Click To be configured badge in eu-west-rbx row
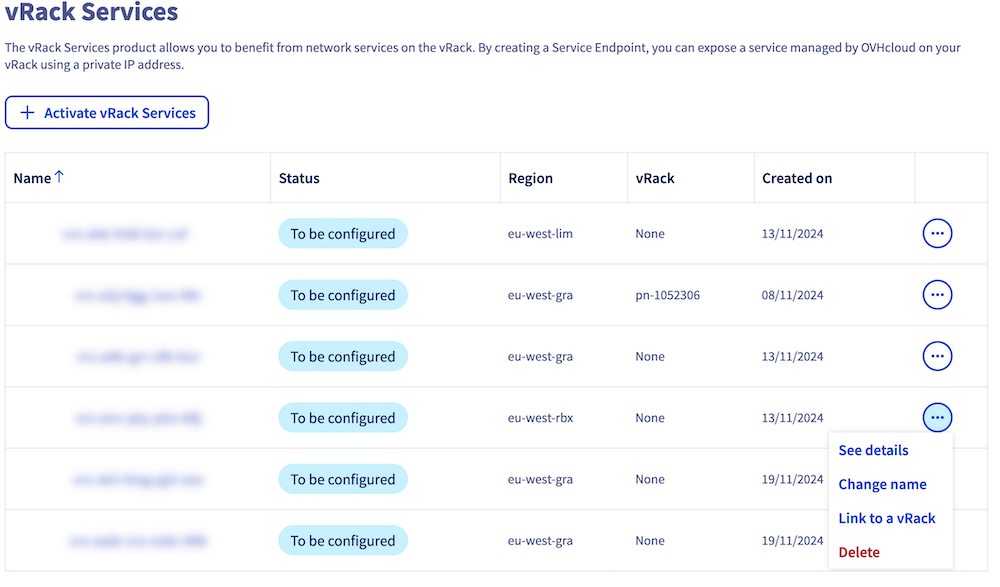The image size is (1000, 587). point(343,418)
